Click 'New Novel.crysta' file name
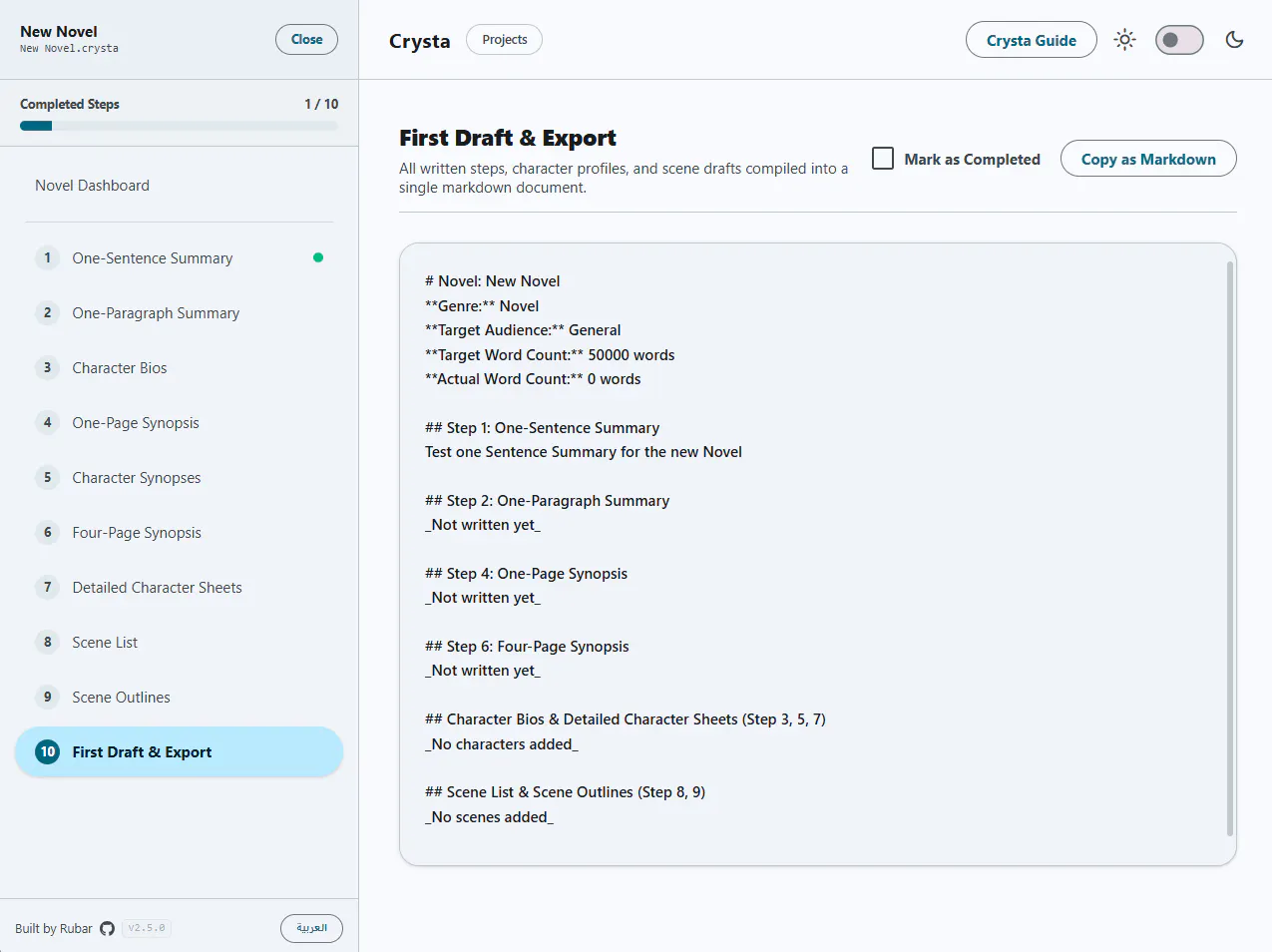 (69, 48)
